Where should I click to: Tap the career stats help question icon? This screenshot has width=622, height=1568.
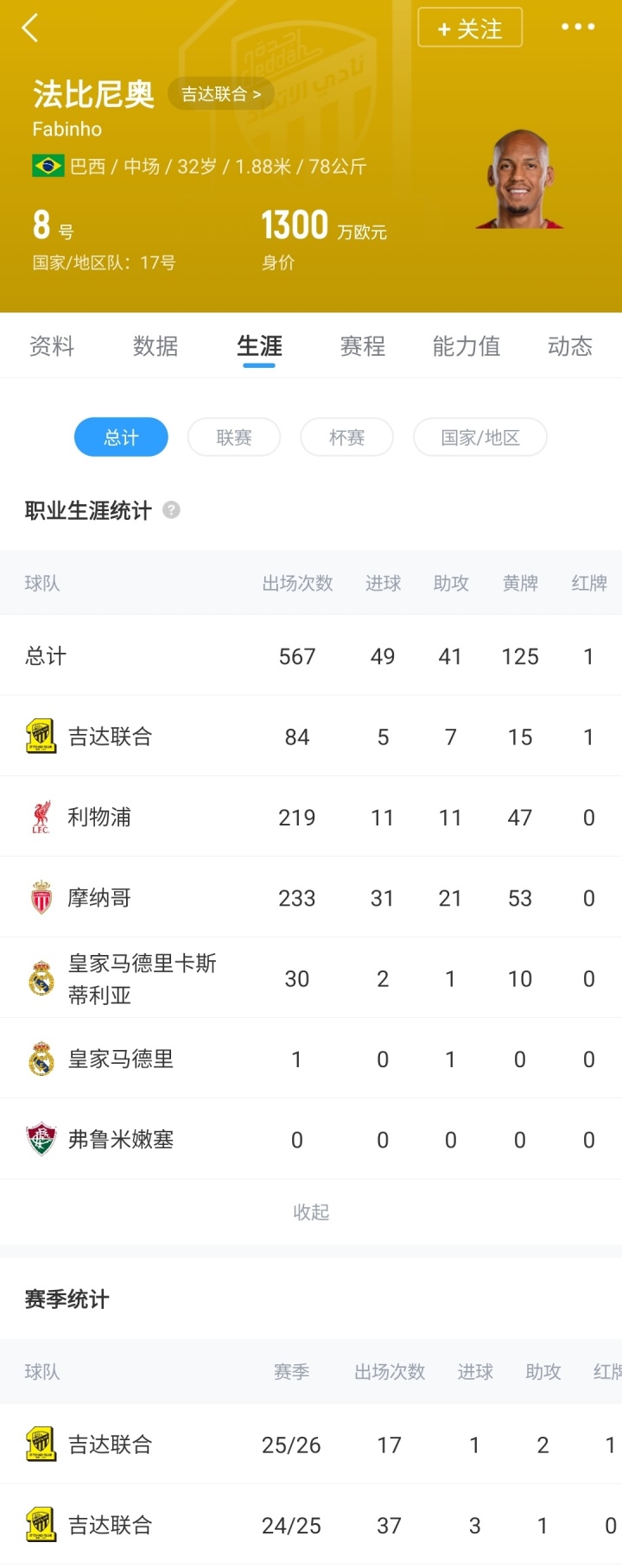point(172,509)
